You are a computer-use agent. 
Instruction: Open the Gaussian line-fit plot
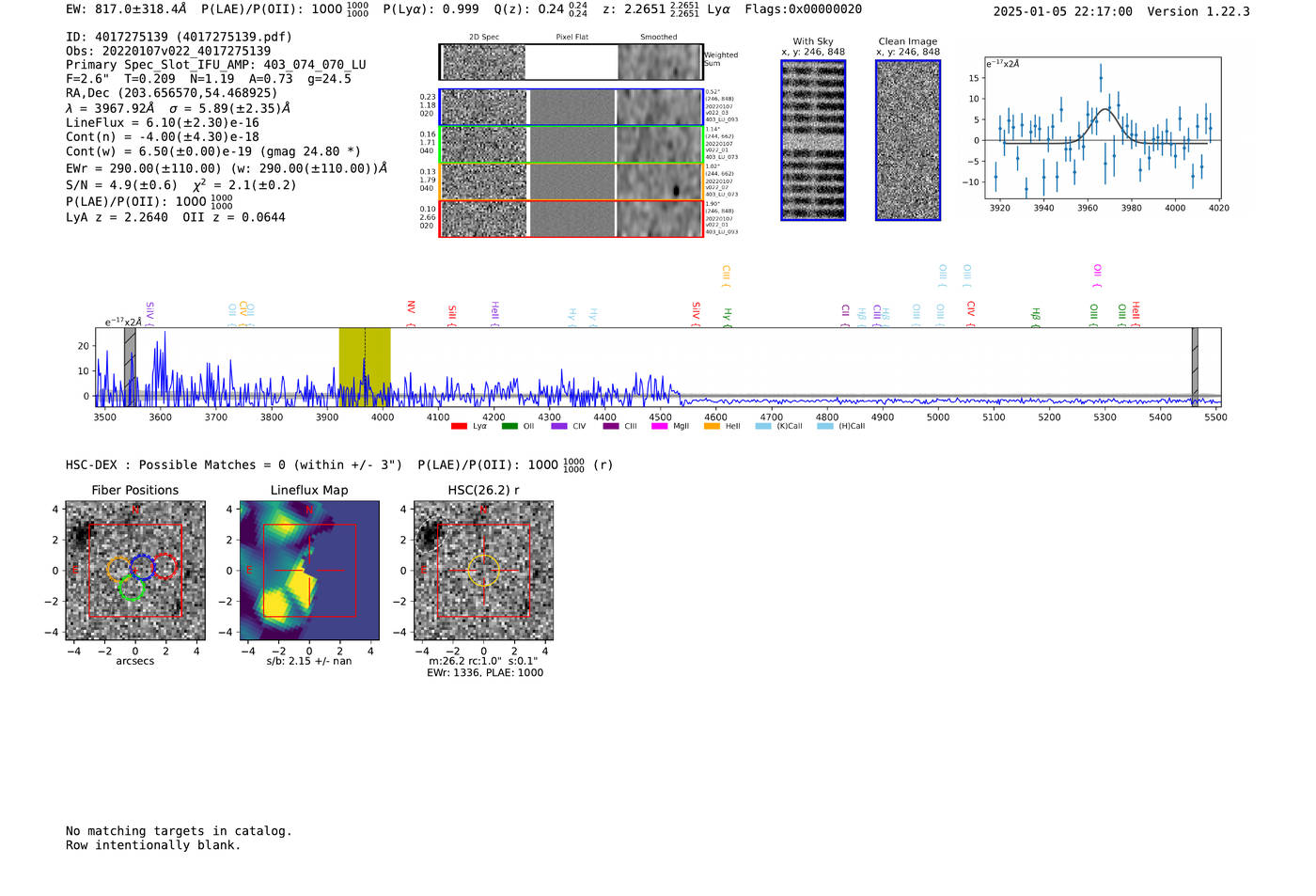pos(1103,128)
